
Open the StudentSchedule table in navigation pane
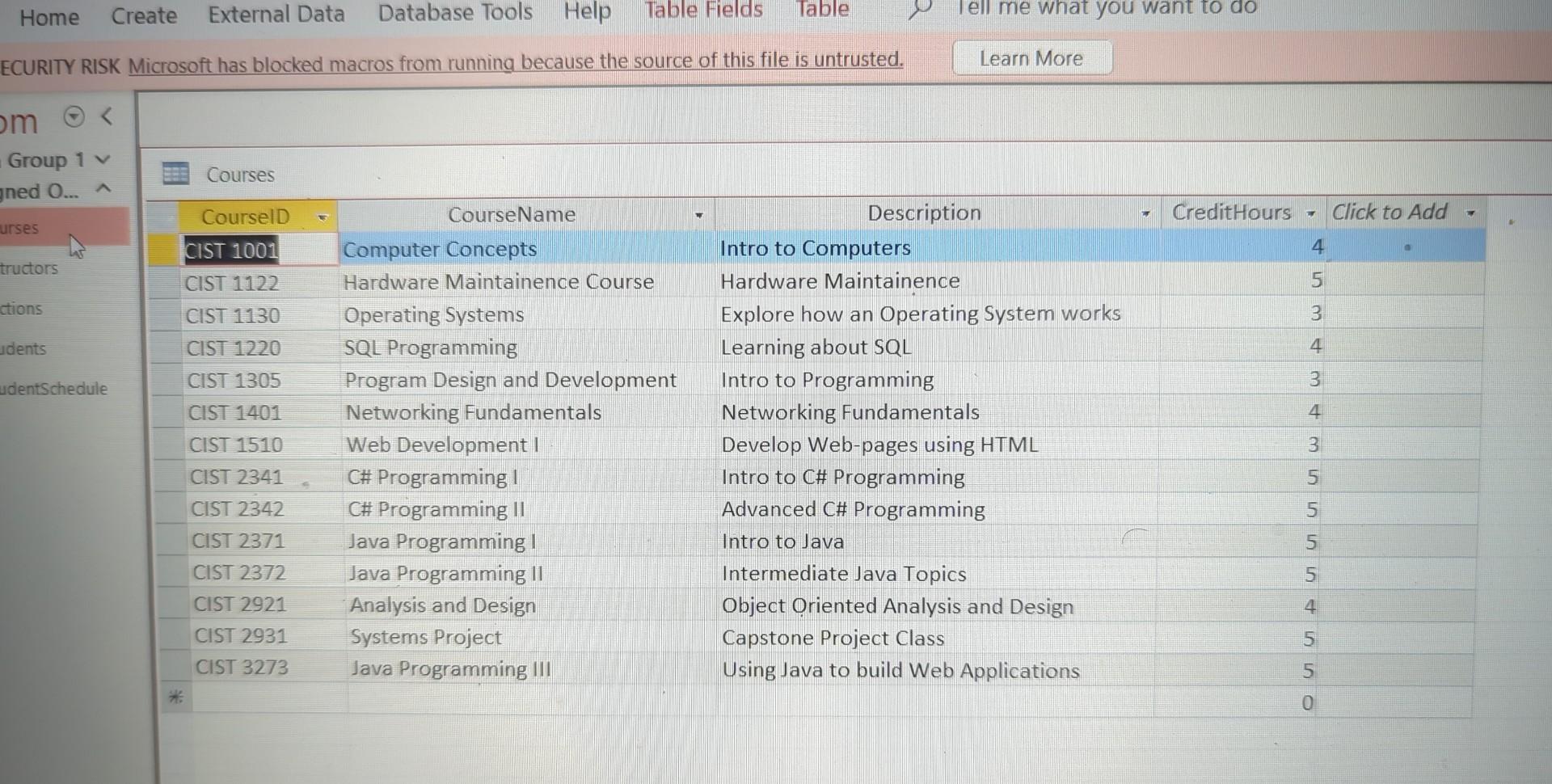(53, 389)
